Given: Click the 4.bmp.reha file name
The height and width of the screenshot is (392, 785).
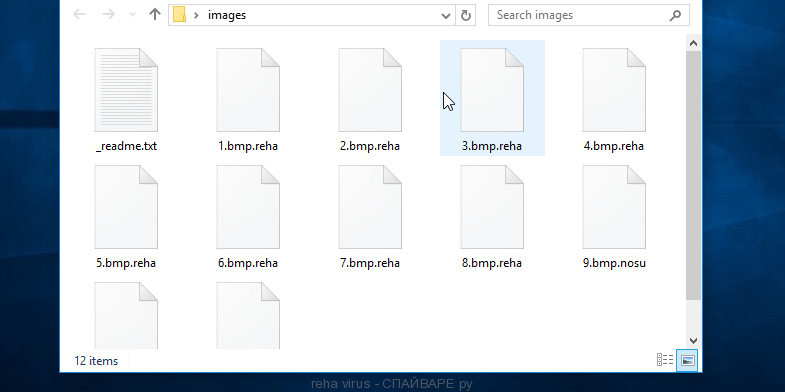Looking at the screenshot, I should click(614, 146).
